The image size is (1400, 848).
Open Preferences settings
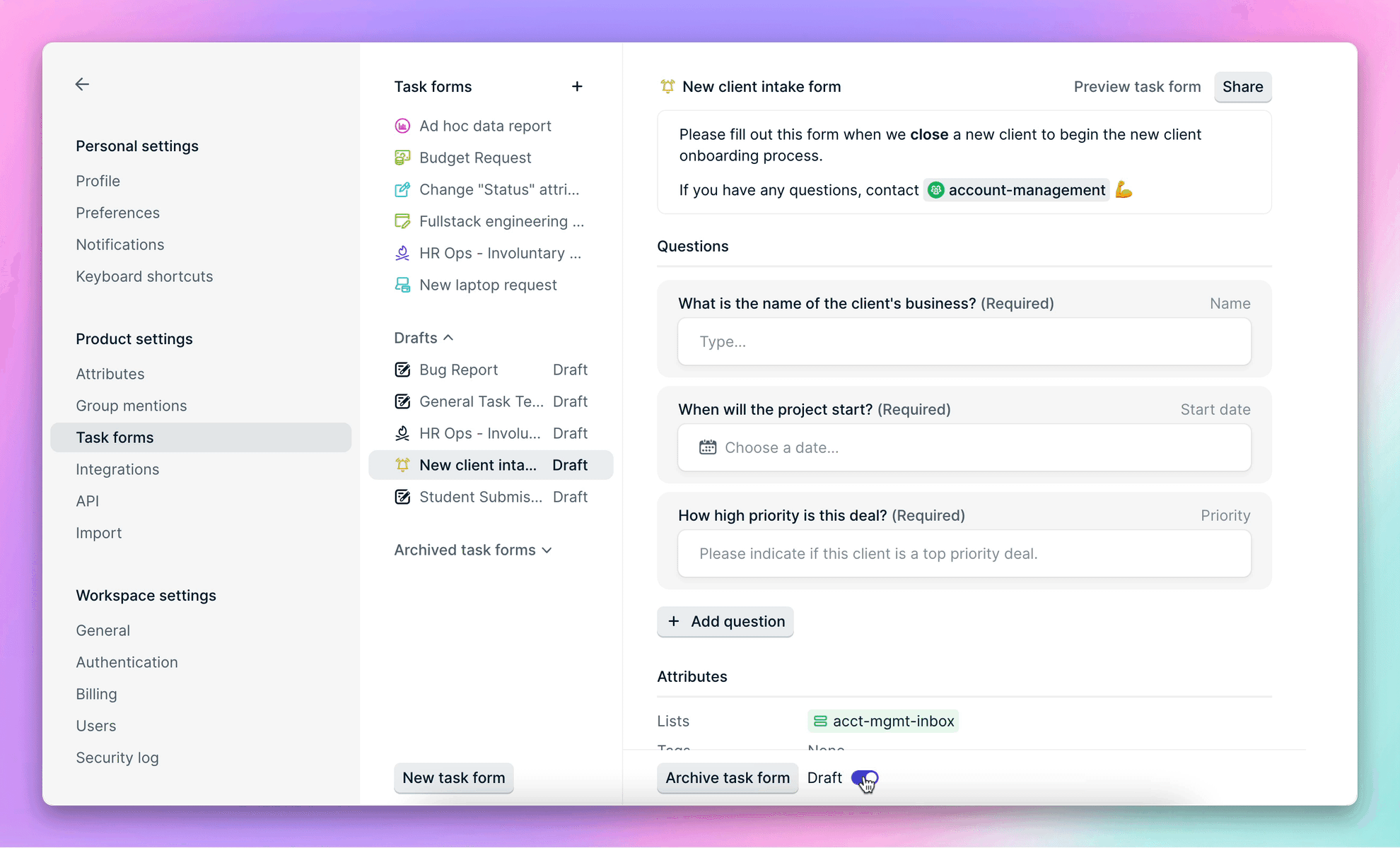tap(117, 213)
